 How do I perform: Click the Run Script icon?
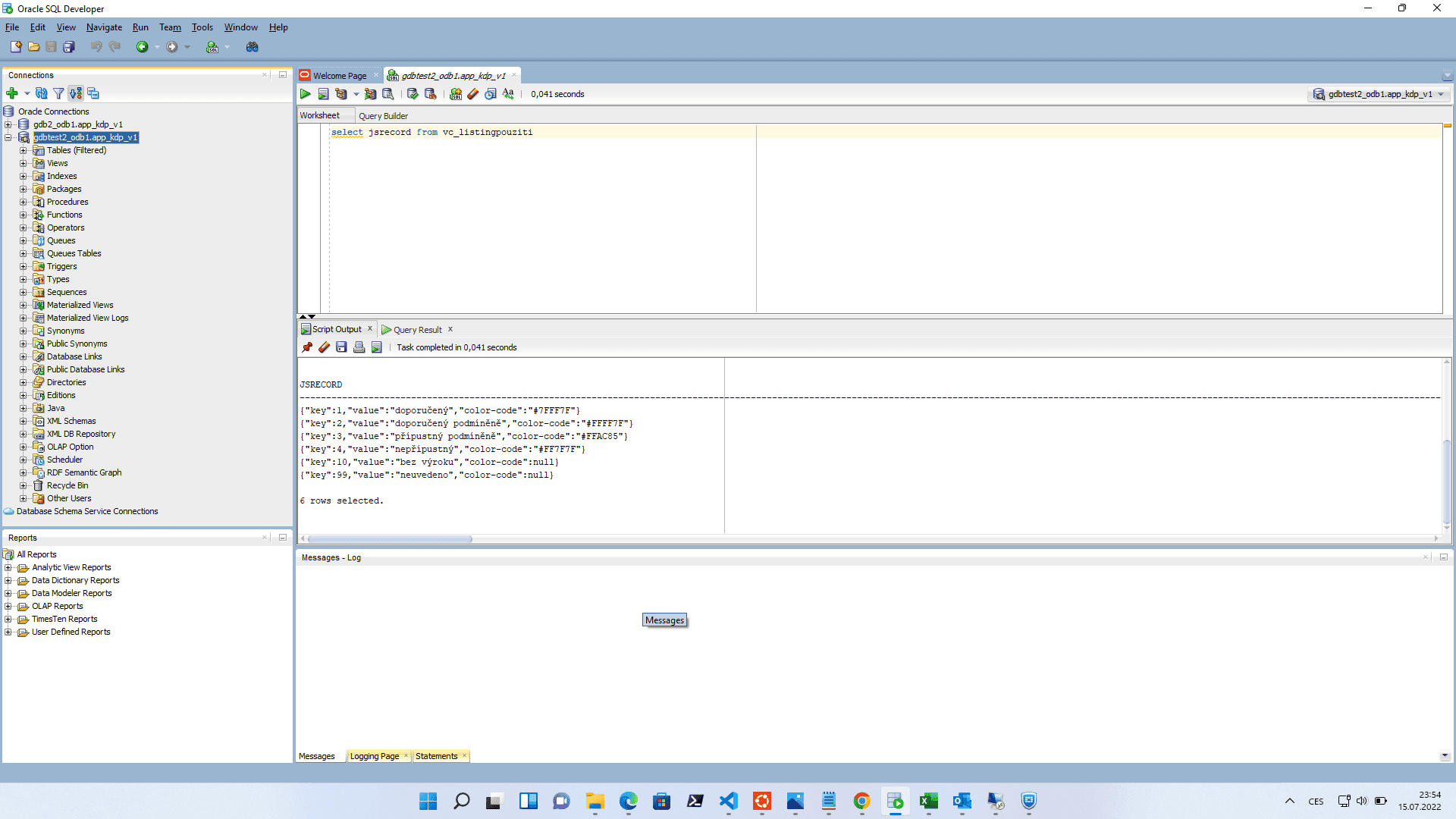tap(323, 94)
